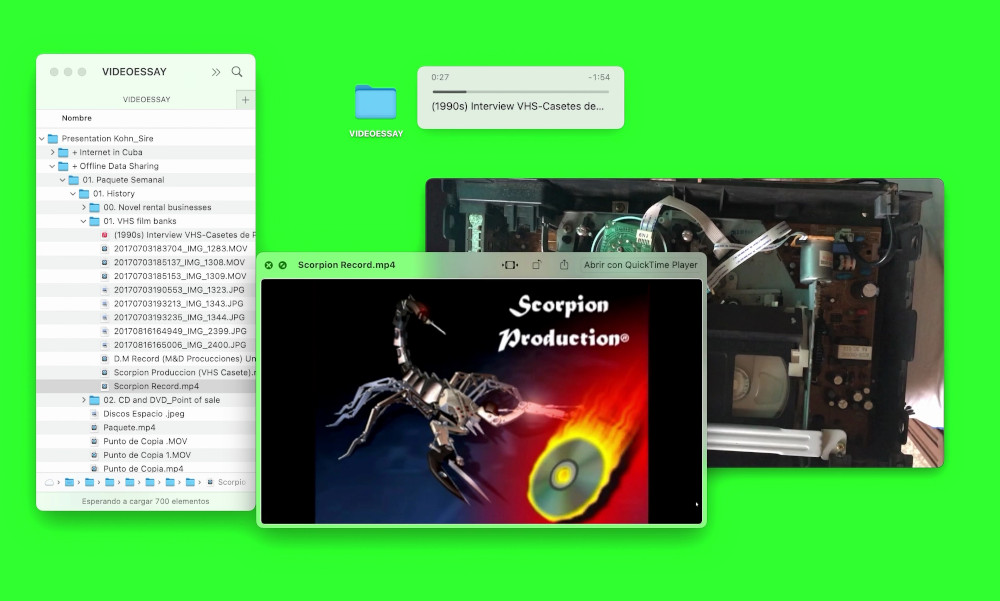Click the fit-to-window icon in Quick Look

click(510, 265)
